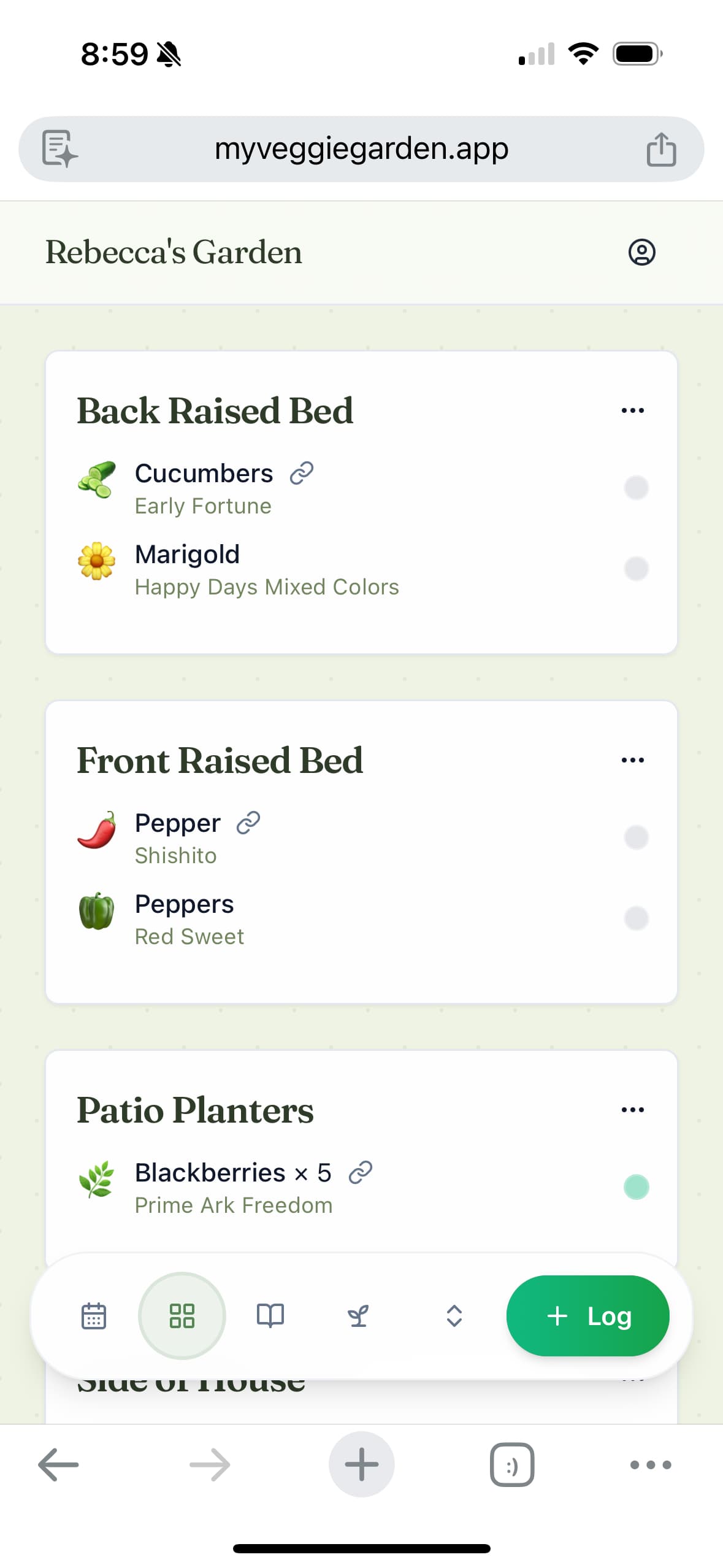Toggle the green Blackberries status circle
This screenshot has width=723, height=1568.
pos(636,1187)
